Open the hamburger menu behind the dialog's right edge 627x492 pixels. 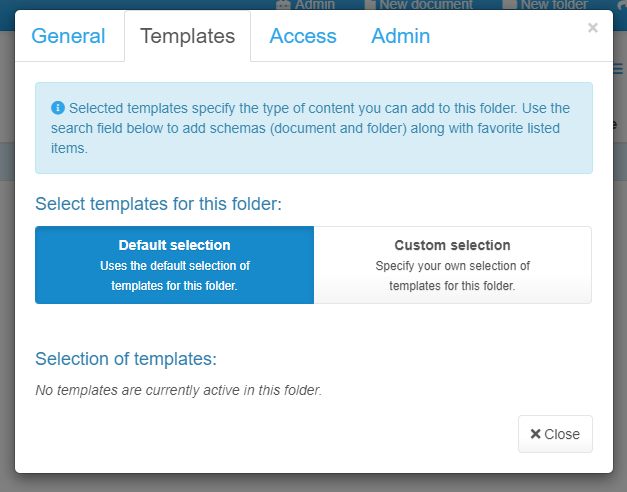pyautogui.click(x=618, y=70)
